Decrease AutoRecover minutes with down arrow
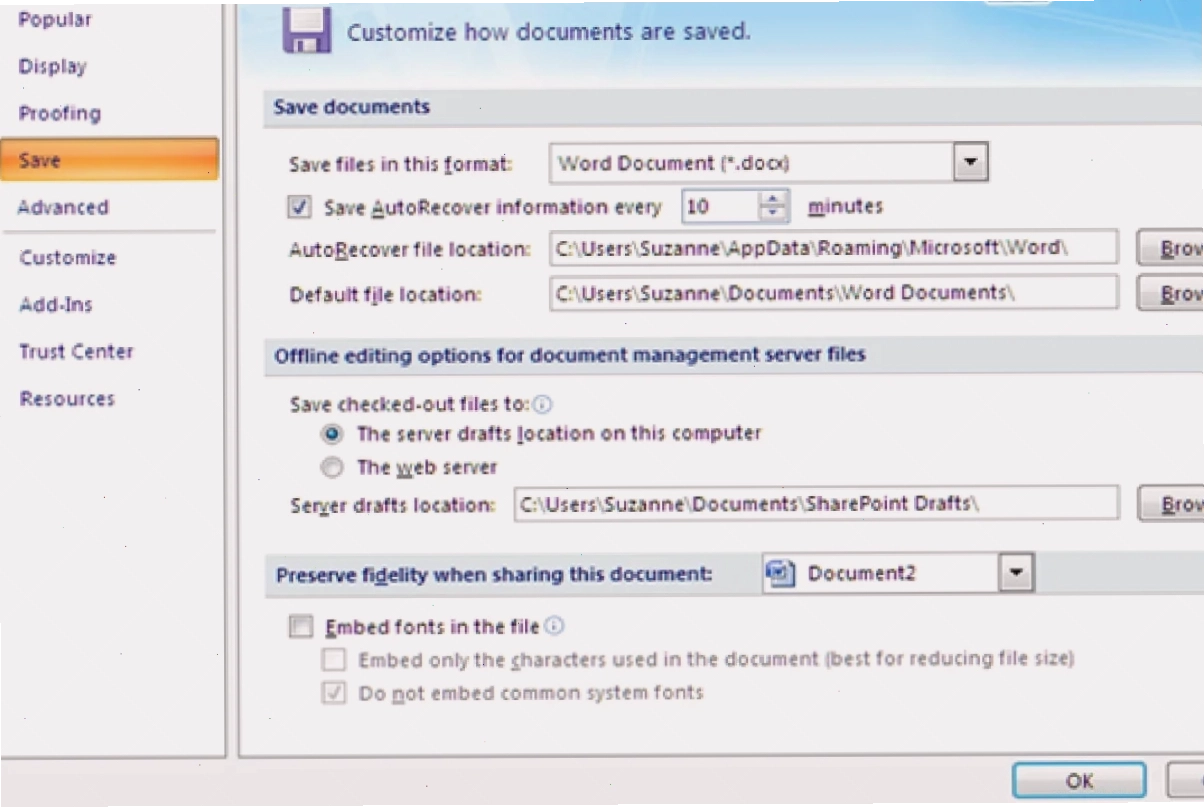The width and height of the screenshot is (1204, 808). click(x=775, y=215)
